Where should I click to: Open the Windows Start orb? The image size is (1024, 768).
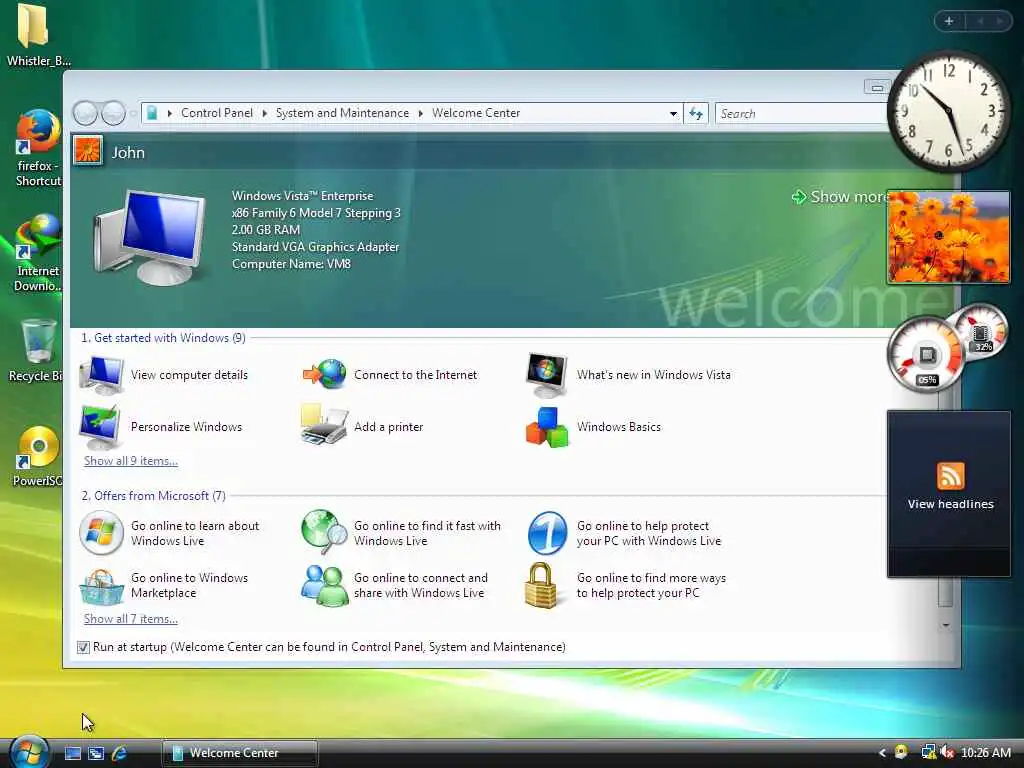29,752
